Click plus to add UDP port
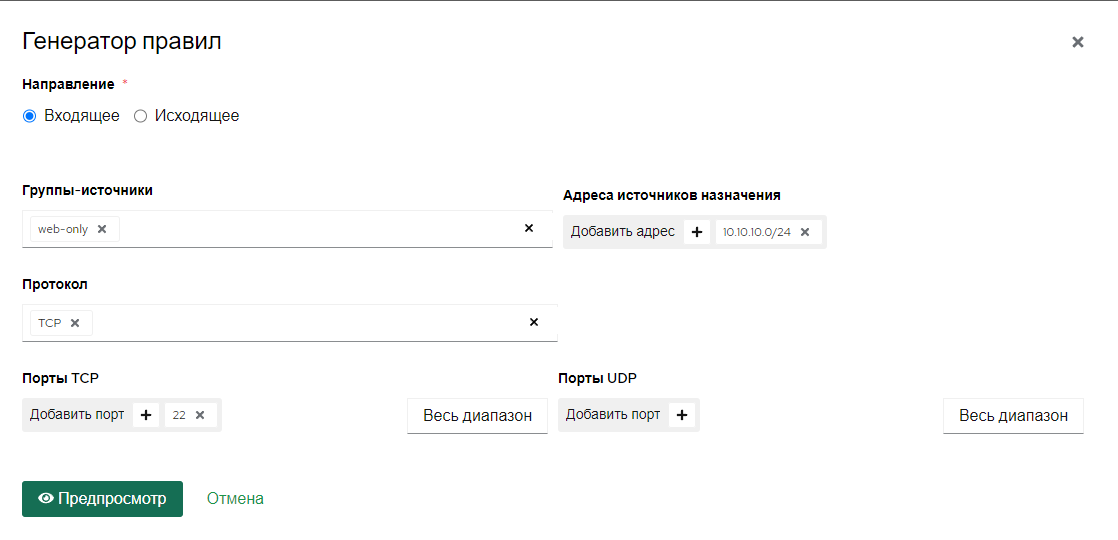This screenshot has width=1118, height=540. (x=682, y=414)
